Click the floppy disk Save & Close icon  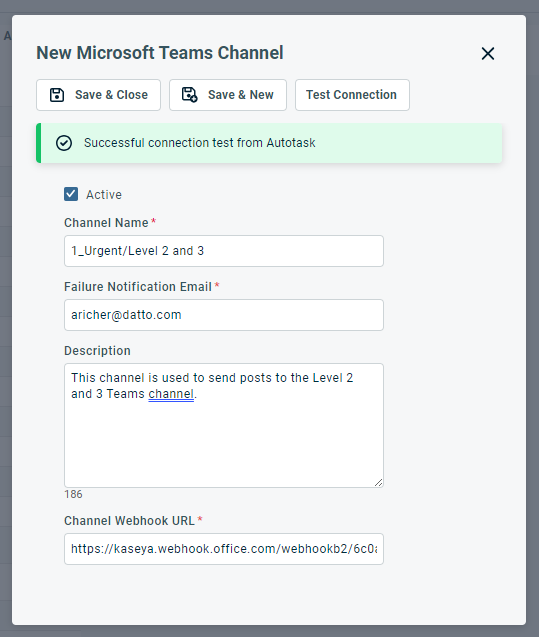[x=57, y=95]
